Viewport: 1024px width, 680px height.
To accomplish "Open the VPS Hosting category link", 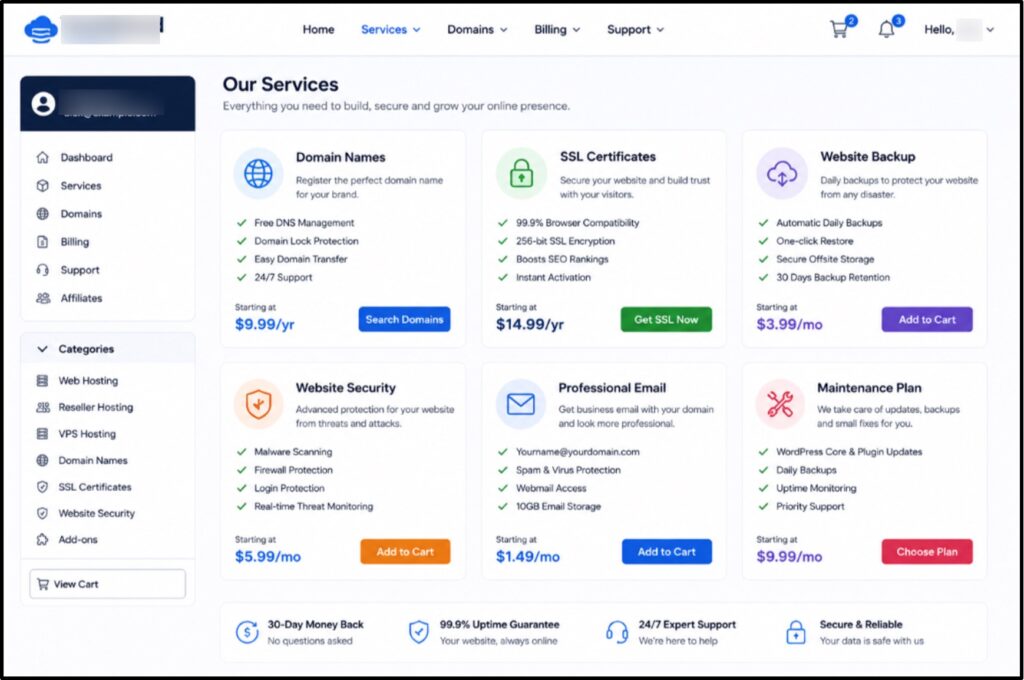I will [x=87, y=434].
